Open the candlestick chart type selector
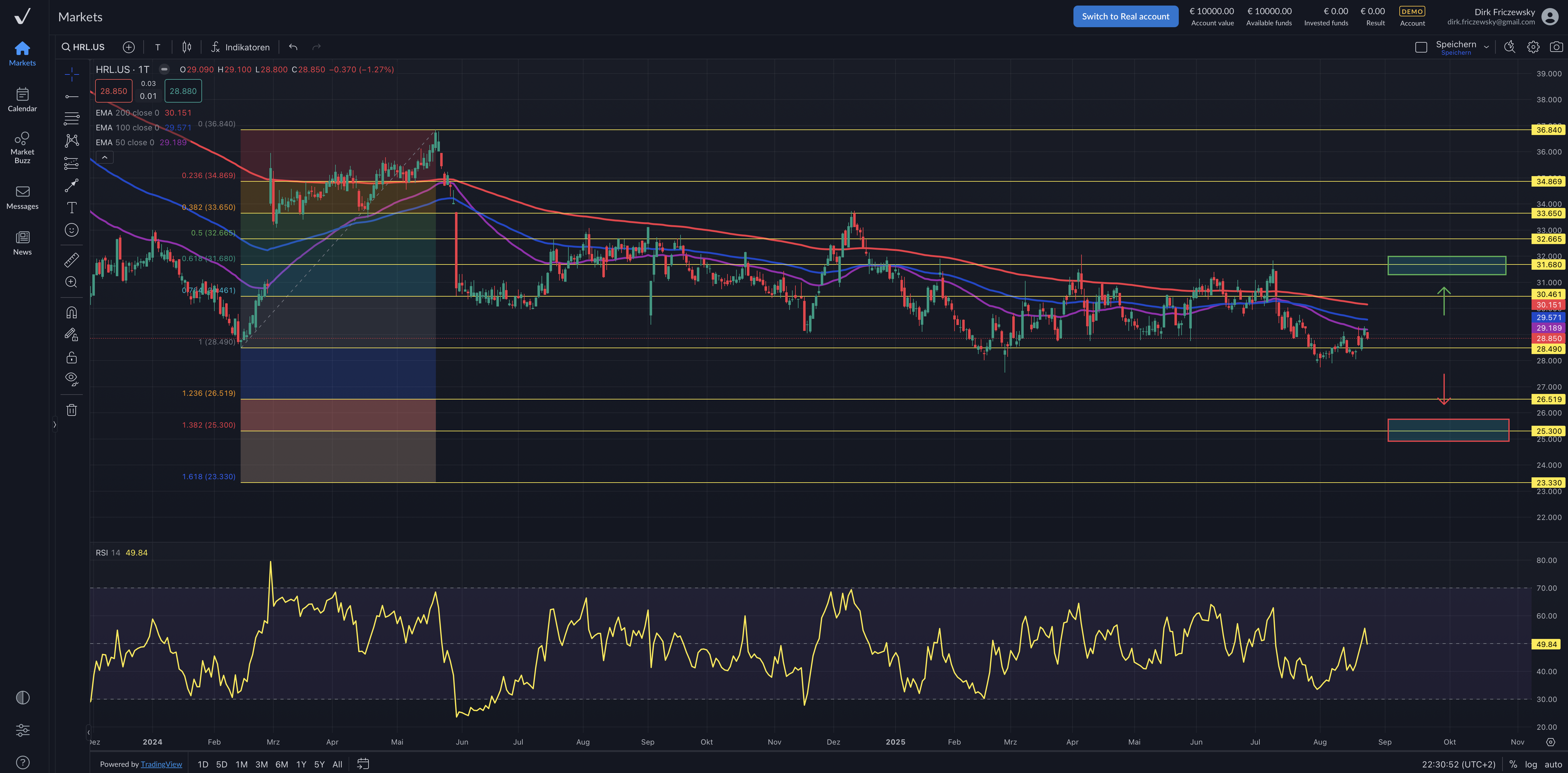1568x773 pixels. coord(187,47)
